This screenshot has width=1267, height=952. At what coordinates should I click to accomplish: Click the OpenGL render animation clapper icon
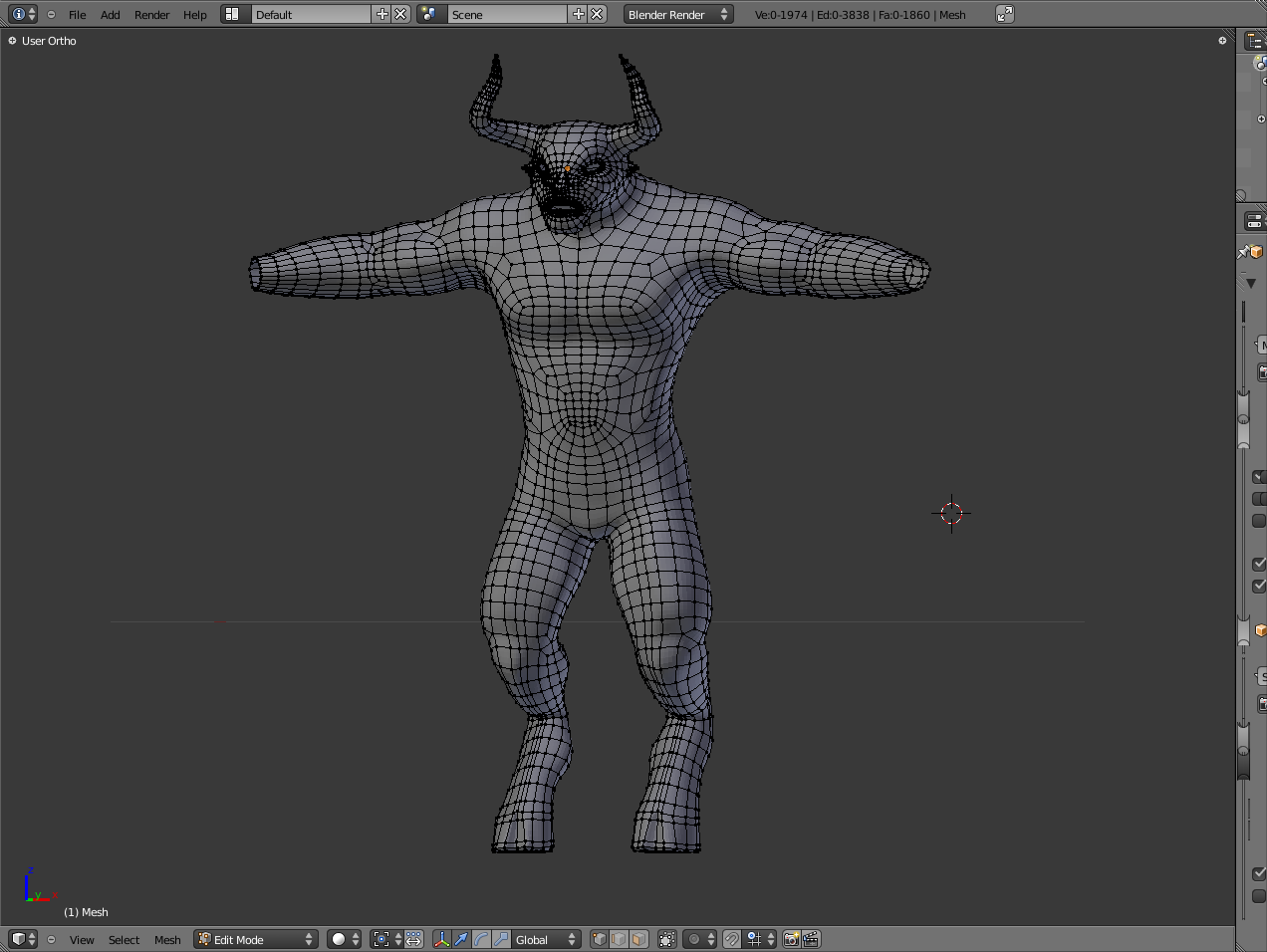(811, 939)
